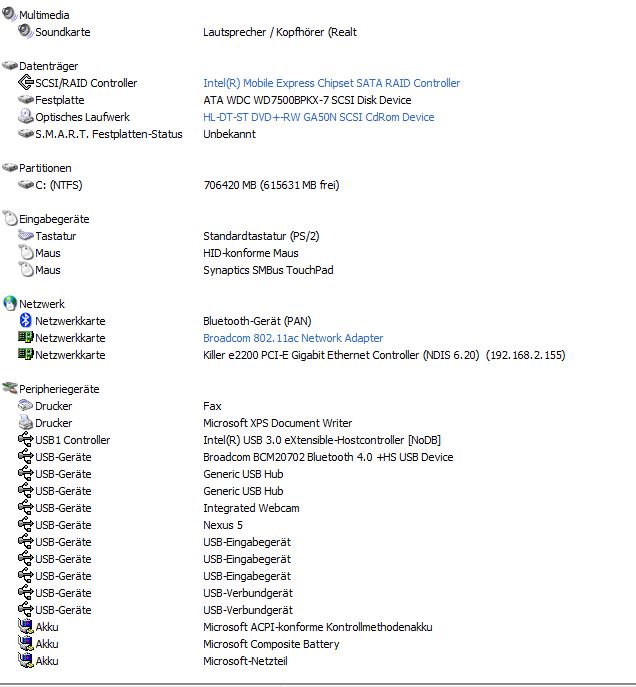Open the HL-DT-ST DVD+-RW GA50N link

pos(318,117)
